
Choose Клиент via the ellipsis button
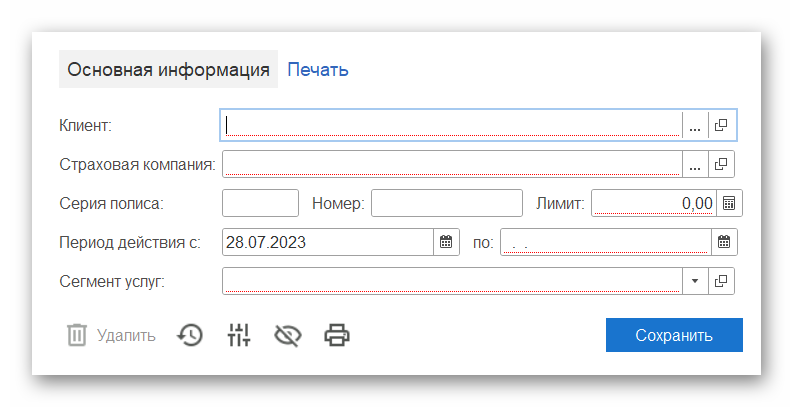(695, 125)
